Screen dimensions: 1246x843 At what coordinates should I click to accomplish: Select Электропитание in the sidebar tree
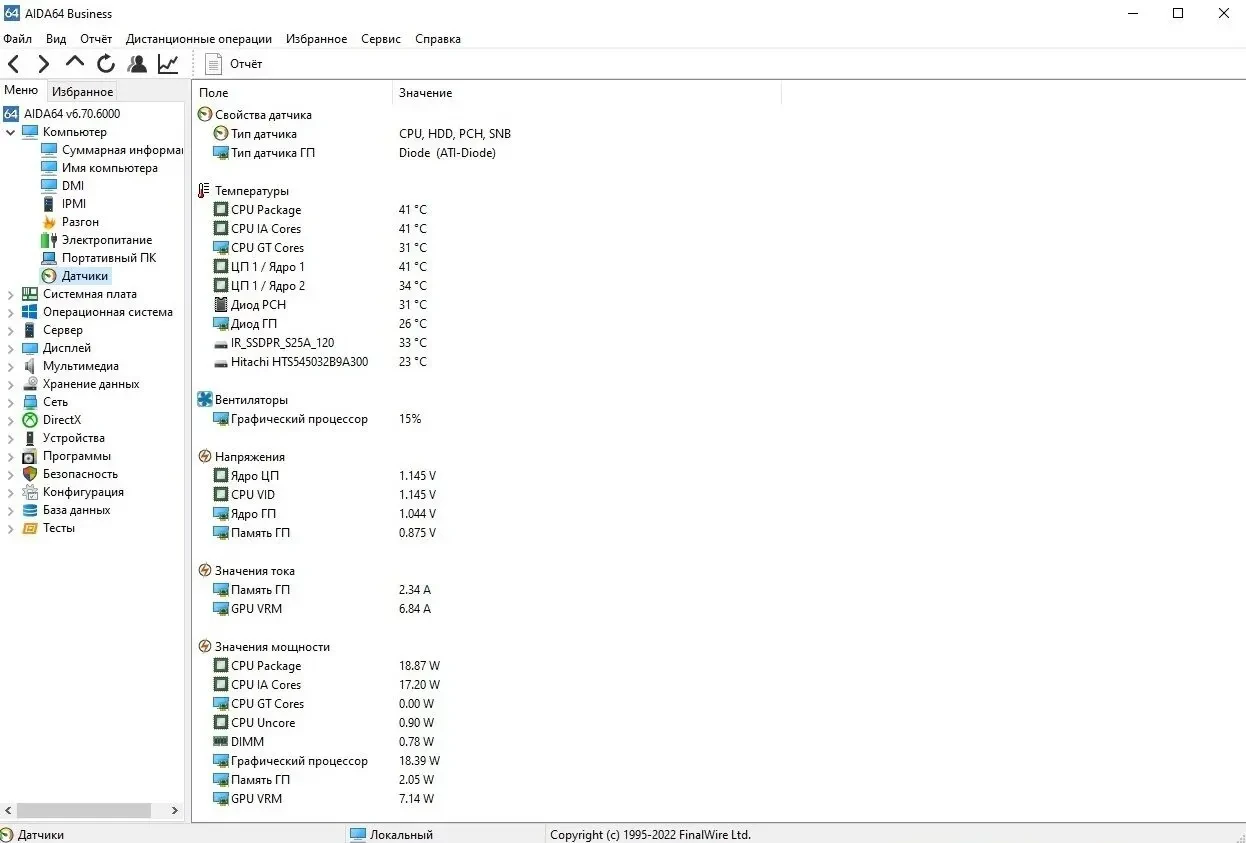click(x=107, y=240)
